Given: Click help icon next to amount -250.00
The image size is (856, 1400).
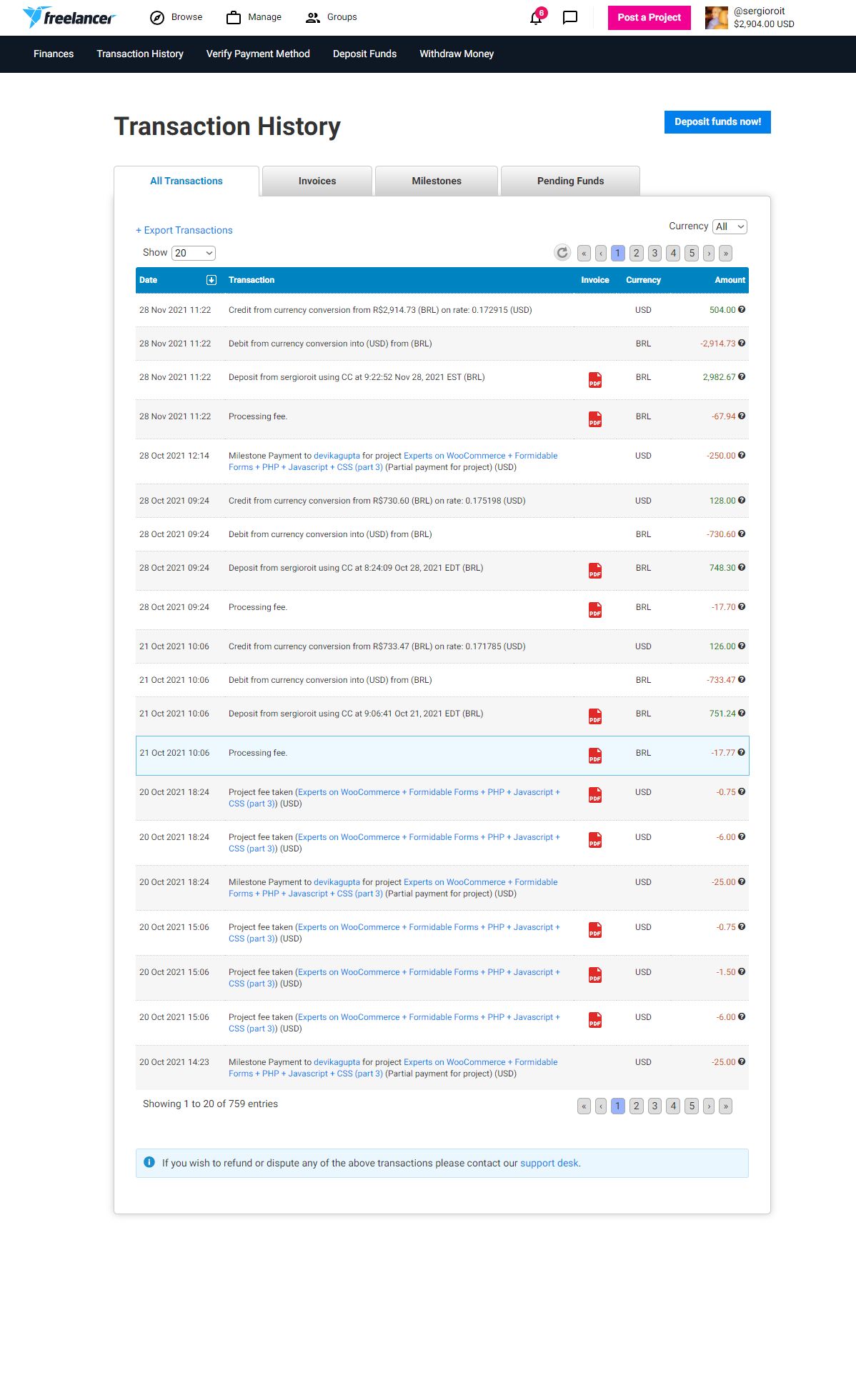Looking at the screenshot, I should pyautogui.click(x=742, y=456).
